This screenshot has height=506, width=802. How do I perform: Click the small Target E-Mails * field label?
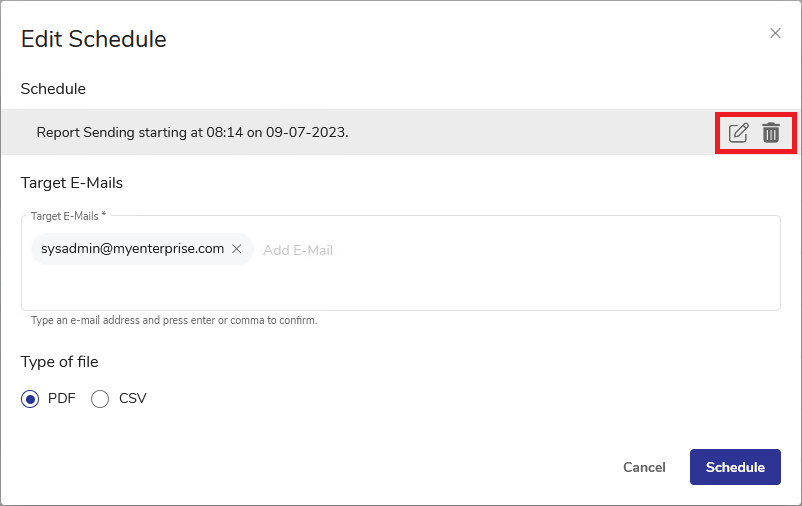click(x=68, y=216)
